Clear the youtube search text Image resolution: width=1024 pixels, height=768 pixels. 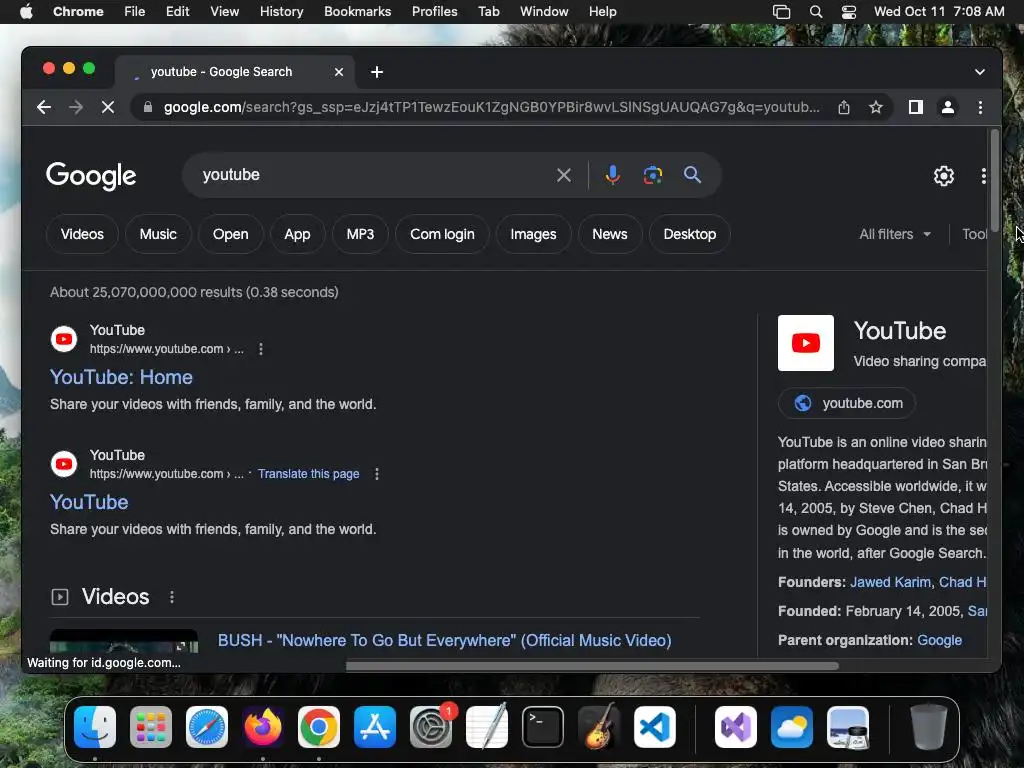564,175
